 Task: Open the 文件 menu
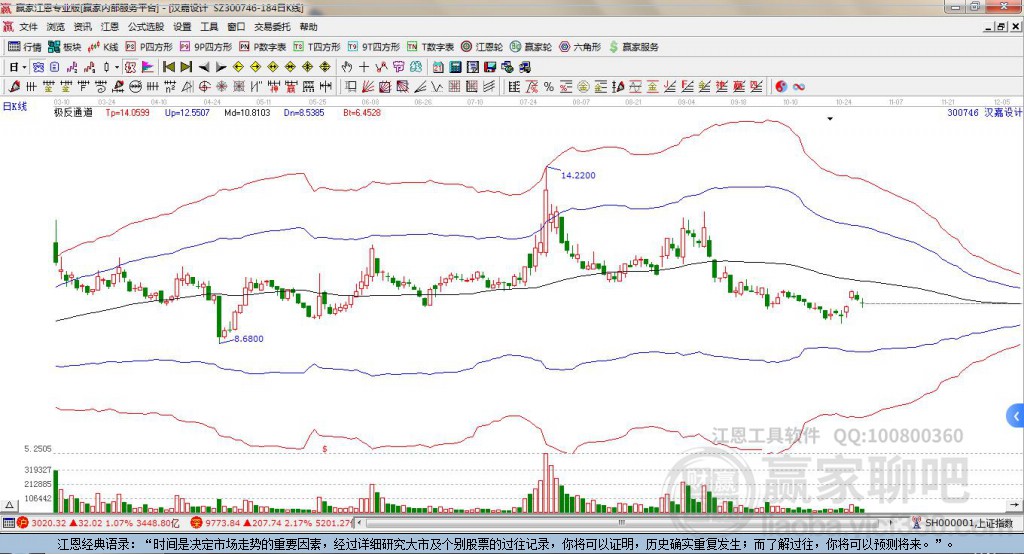click(x=28, y=27)
